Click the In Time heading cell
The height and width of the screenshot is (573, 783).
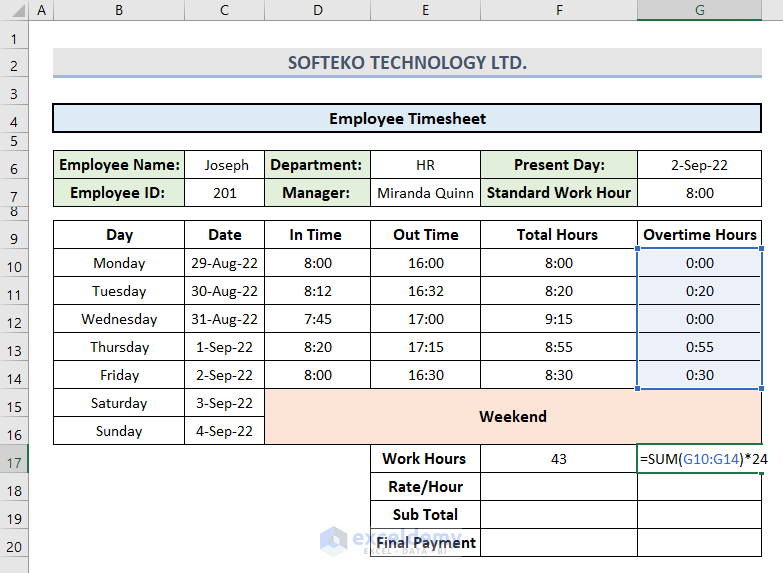pyautogui.click(x=318, y=235)
